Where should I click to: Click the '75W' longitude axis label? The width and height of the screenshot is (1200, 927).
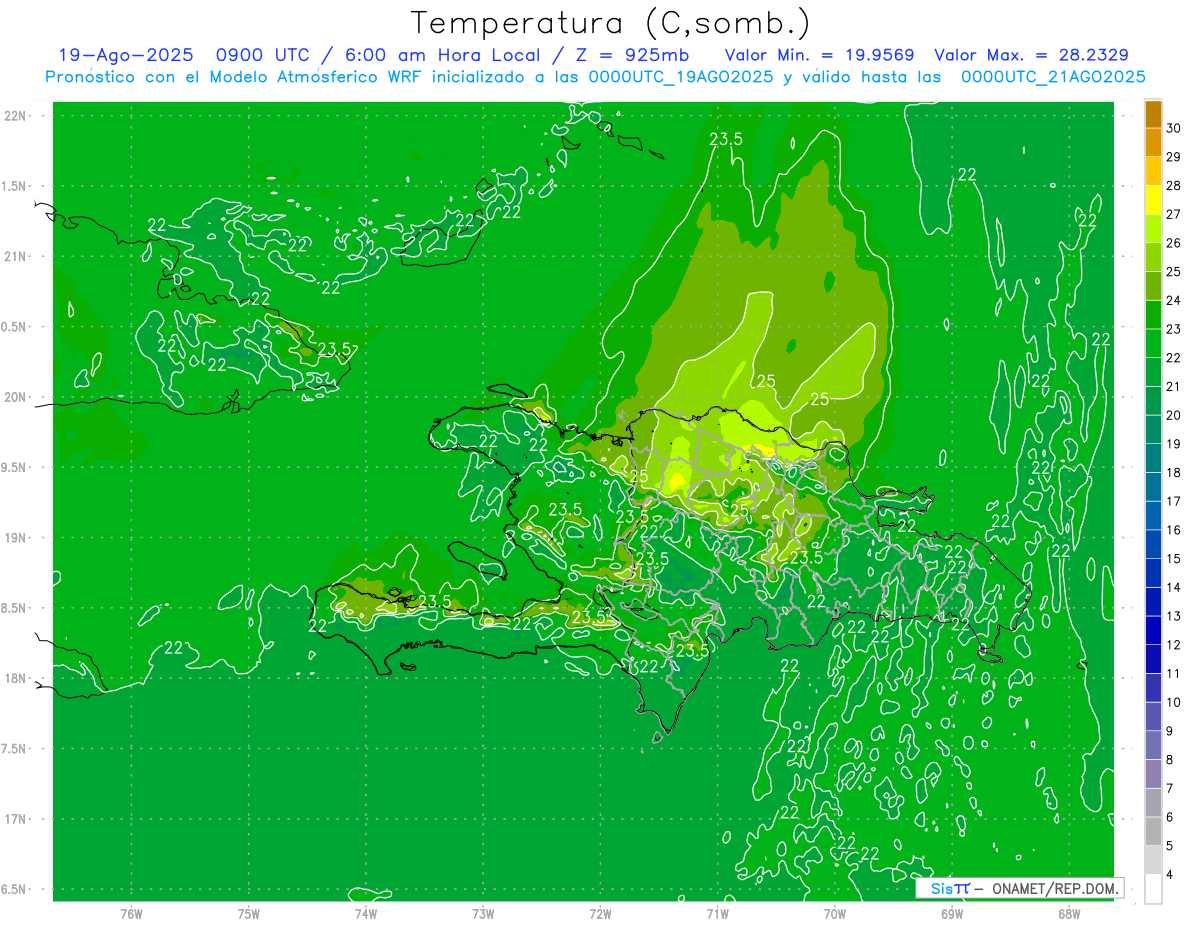pos(249,913)
